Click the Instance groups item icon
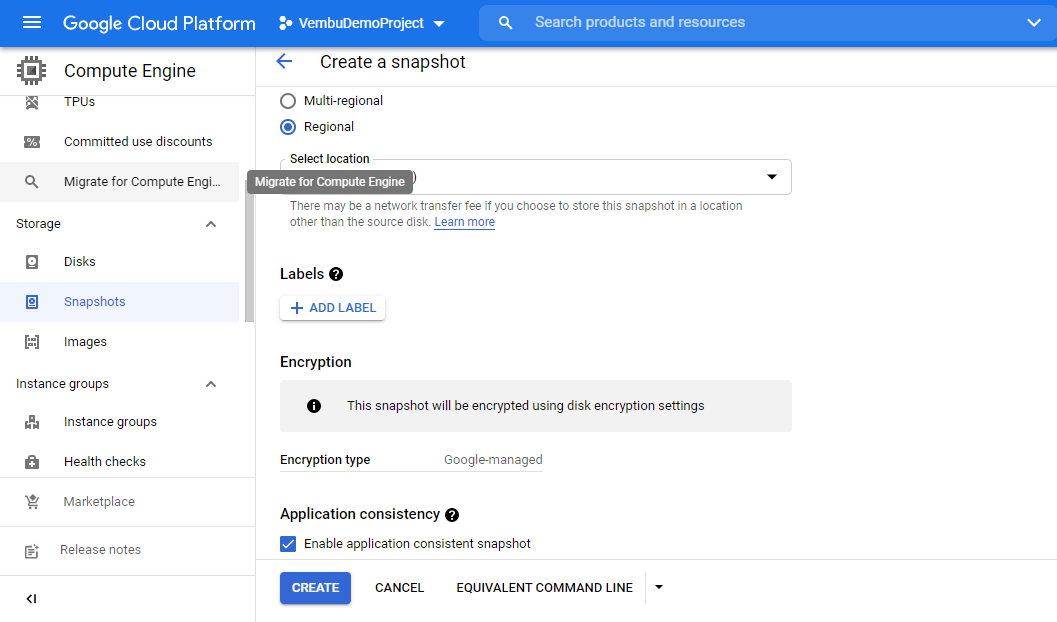Screen dimensions: 1057x622 (x=32, y=422)
